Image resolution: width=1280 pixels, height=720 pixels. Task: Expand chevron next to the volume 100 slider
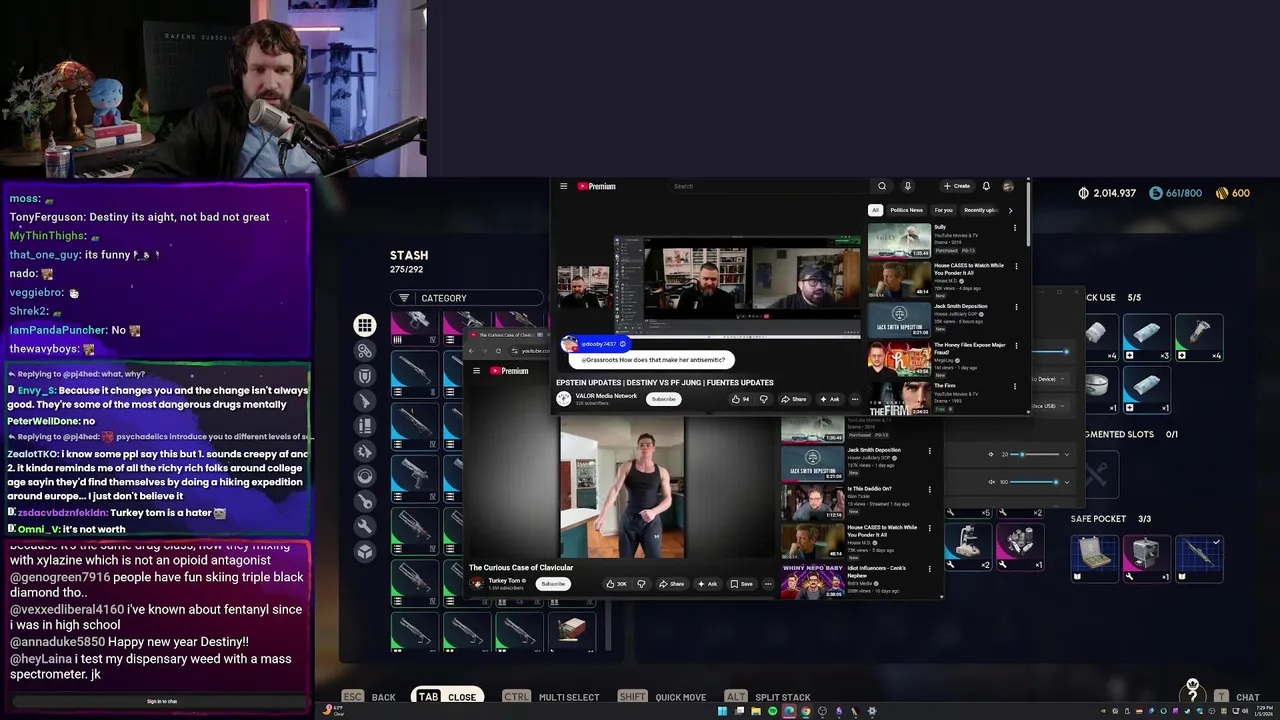[1066, 482]
